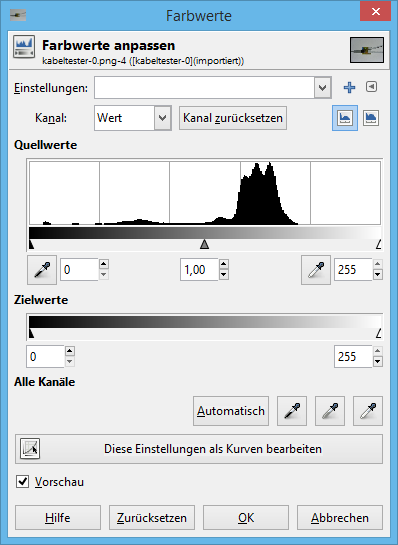This screenshot has height=545, width=398.
Task: Pick black point eyedropper in Alle Kanäle
Action: tap(292, 411)
